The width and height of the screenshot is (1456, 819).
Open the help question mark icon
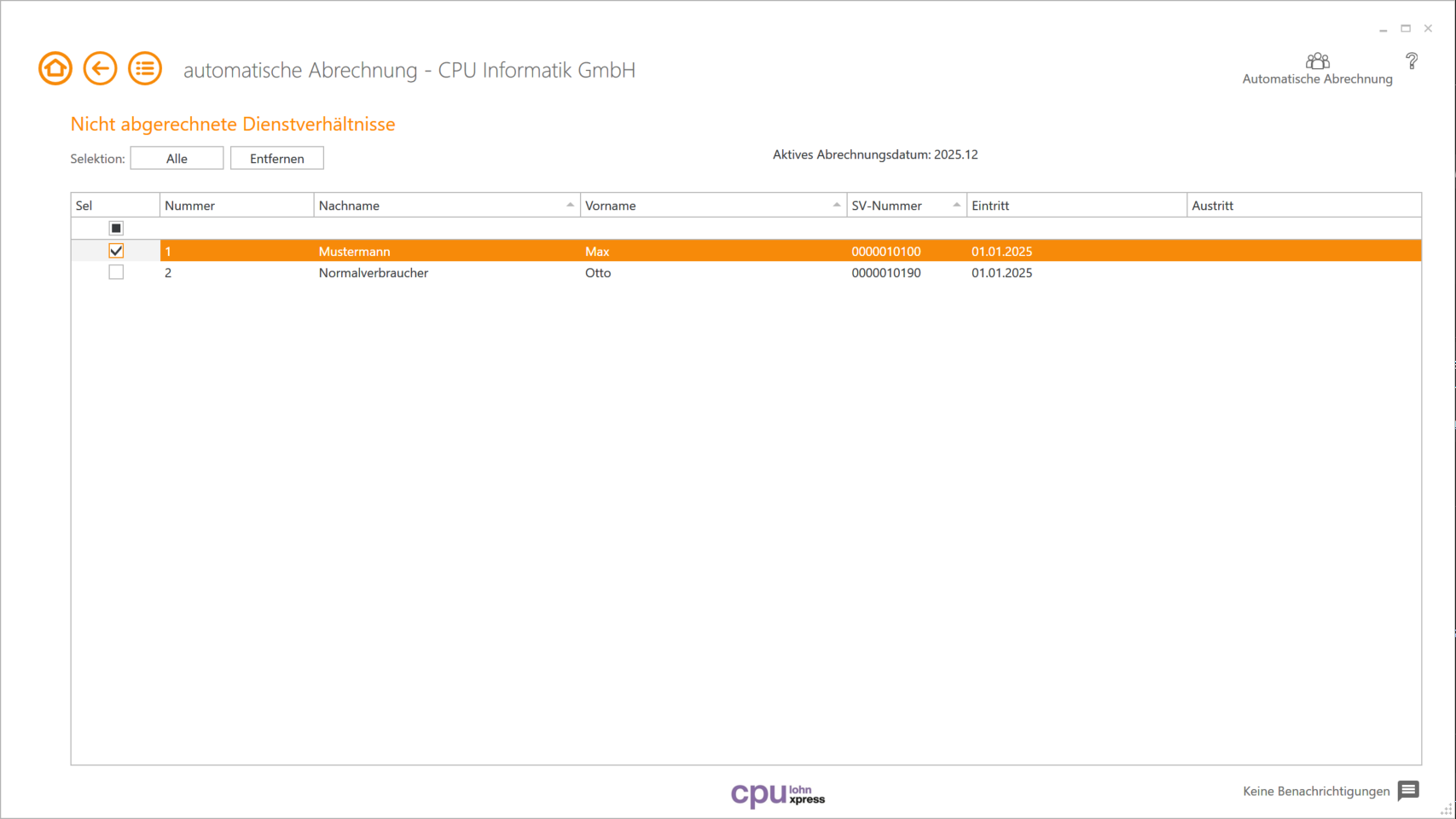[1412, 61]
